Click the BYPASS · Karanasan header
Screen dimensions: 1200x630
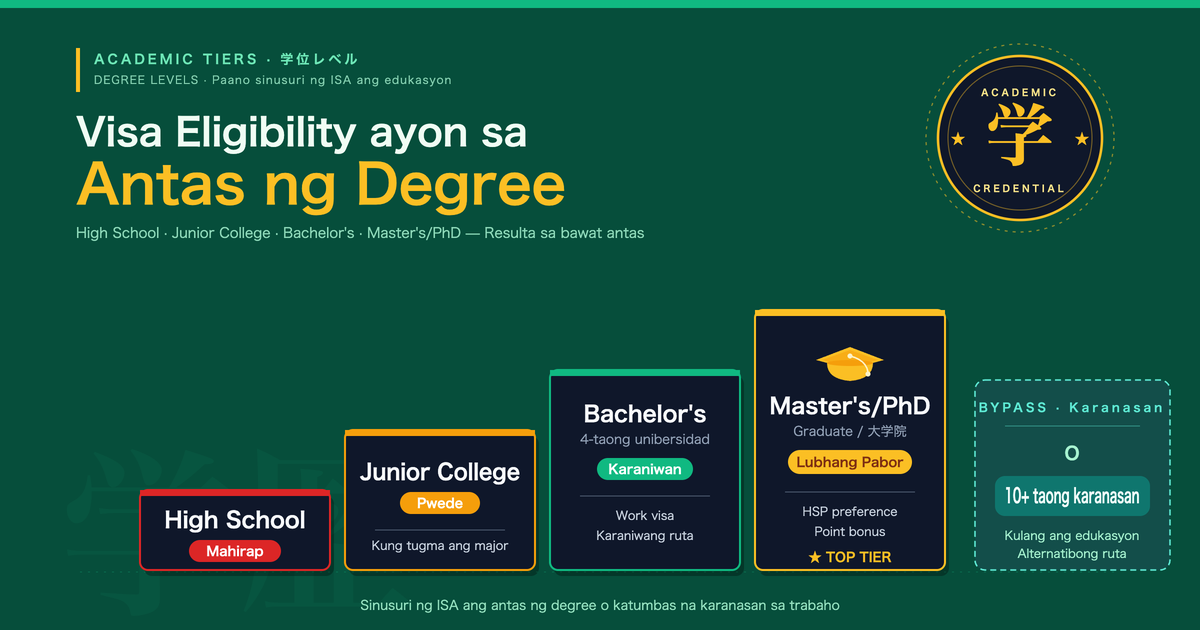point(1072,407)
